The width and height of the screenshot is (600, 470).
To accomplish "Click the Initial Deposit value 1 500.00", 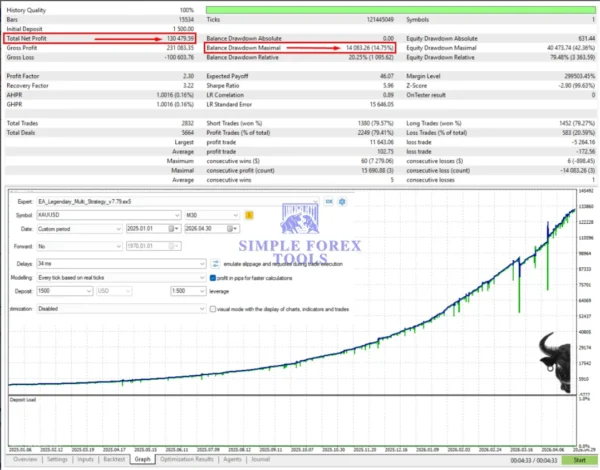I will tap(183, 29).
